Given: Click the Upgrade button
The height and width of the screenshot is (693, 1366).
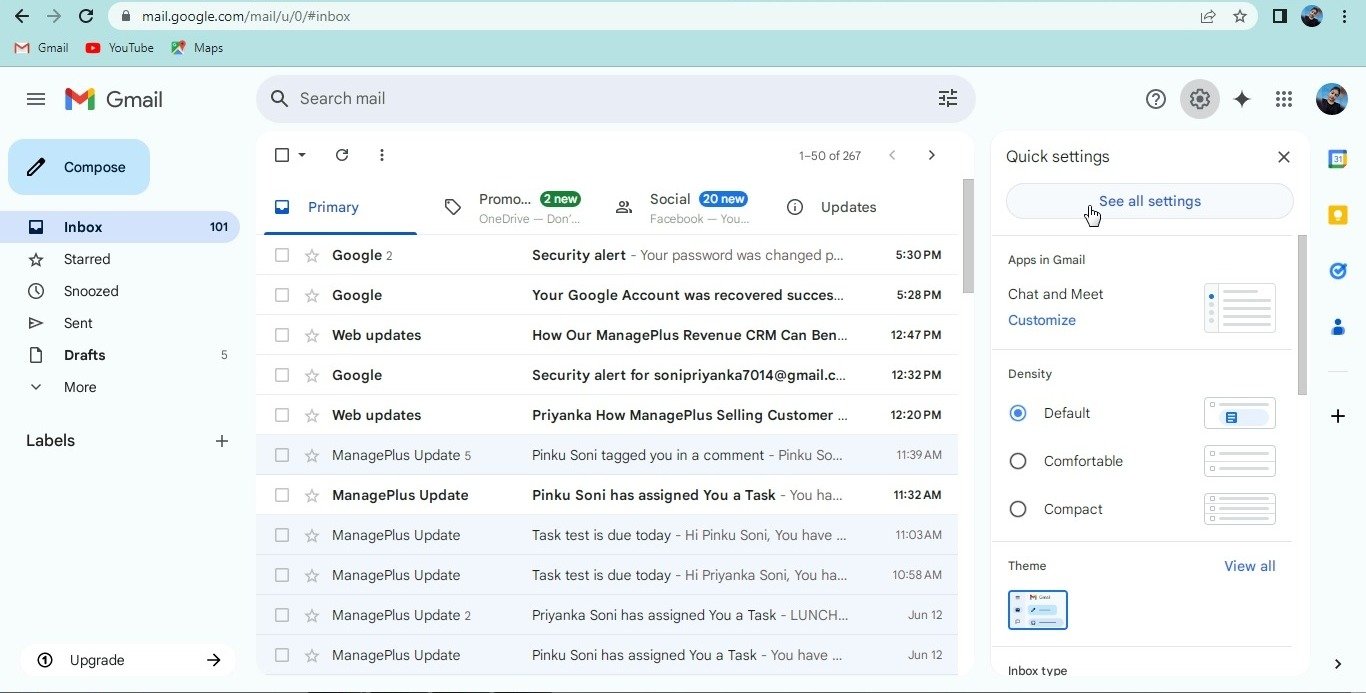Looking at the screenshot, I should [128, 660].
